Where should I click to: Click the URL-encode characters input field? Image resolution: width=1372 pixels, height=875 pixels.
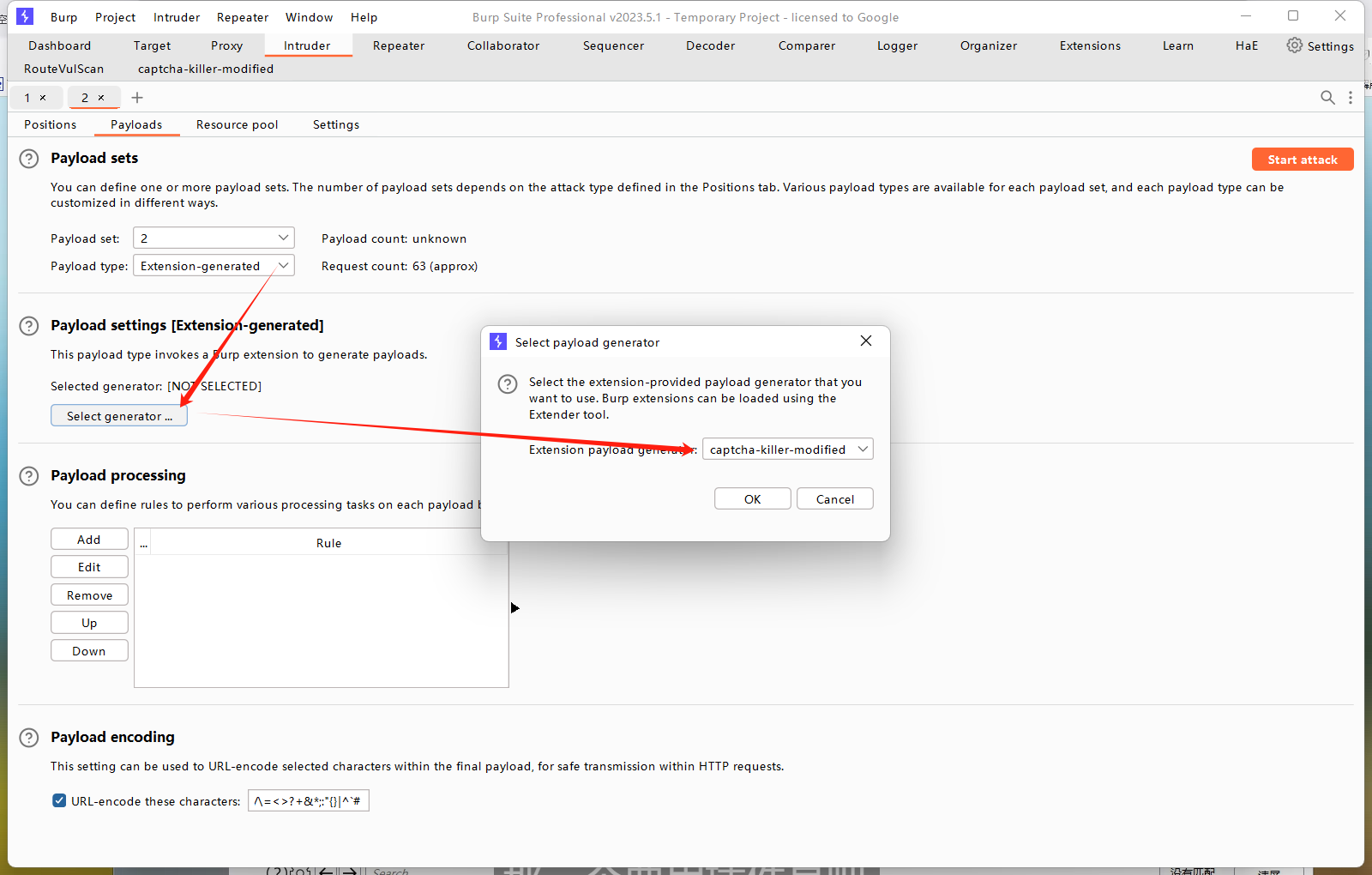pos(309,800)
